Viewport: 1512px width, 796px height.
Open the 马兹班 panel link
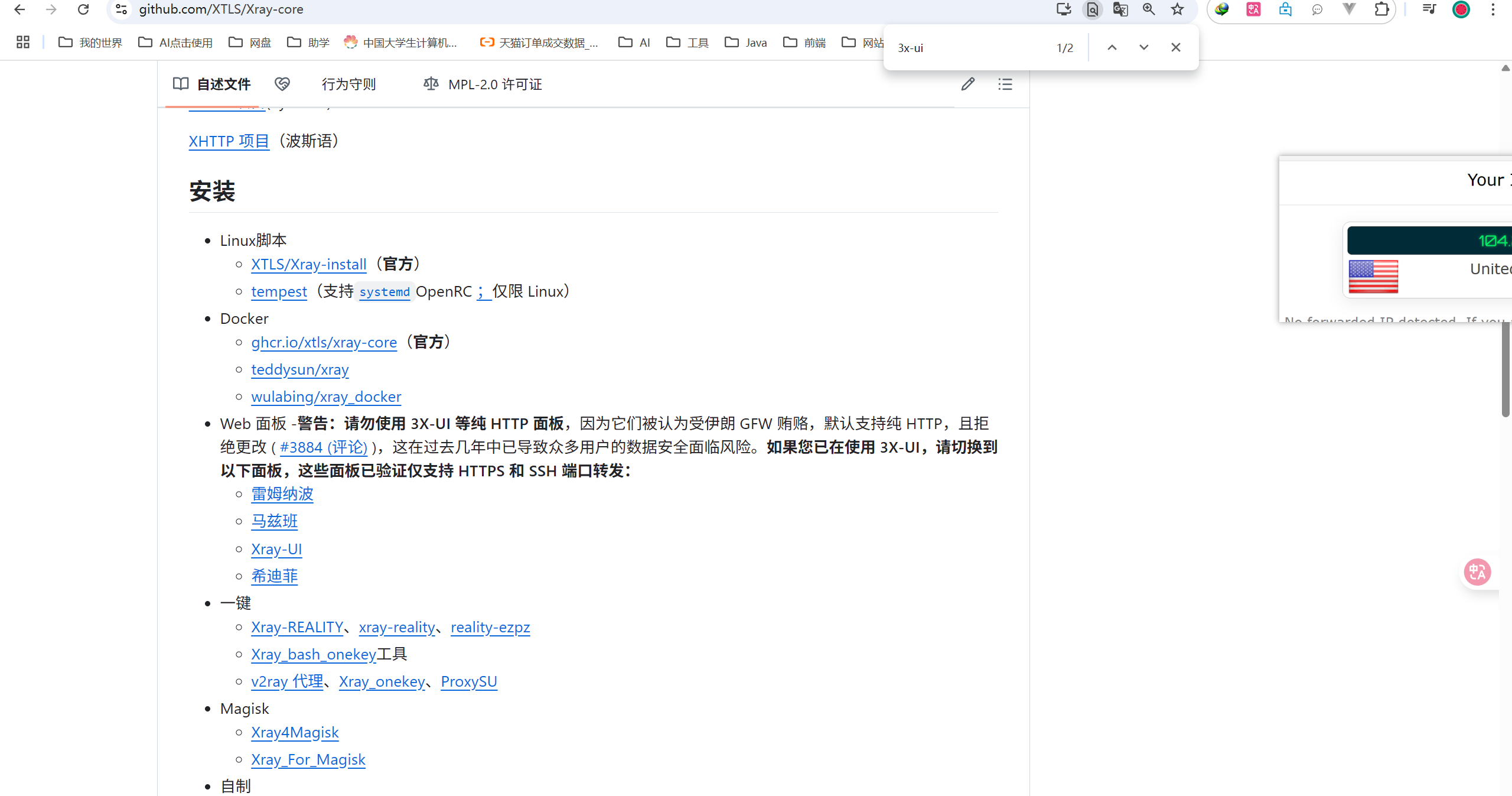[275, 521]
